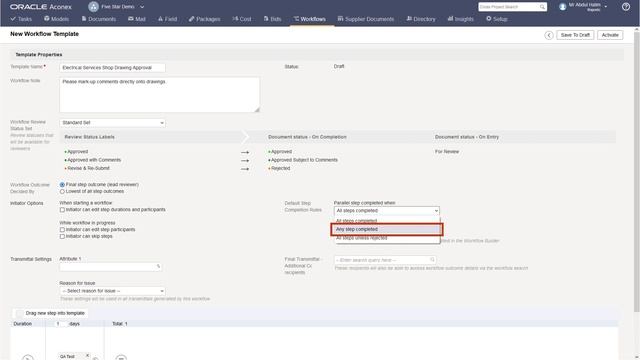The width and height of the screenshot is (640, 360).
Task: Open the Packages navigation menu
Action: [x=204, y=19]
